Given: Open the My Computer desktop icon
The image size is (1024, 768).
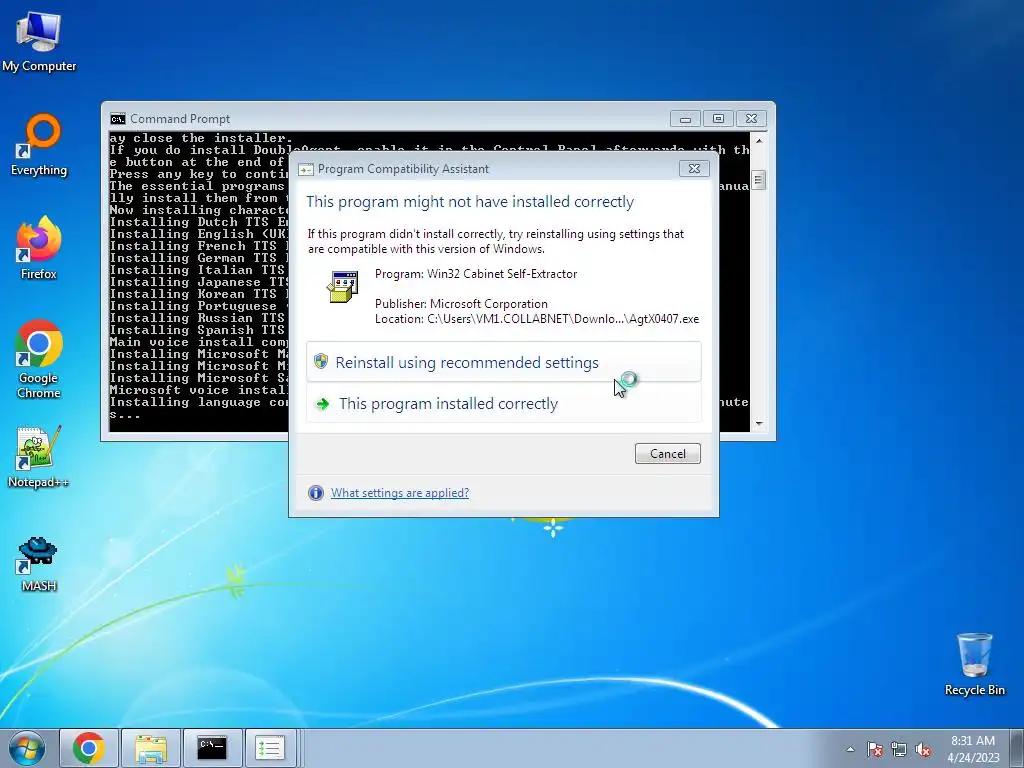Looking at the screenshot, I should (39, 42).
